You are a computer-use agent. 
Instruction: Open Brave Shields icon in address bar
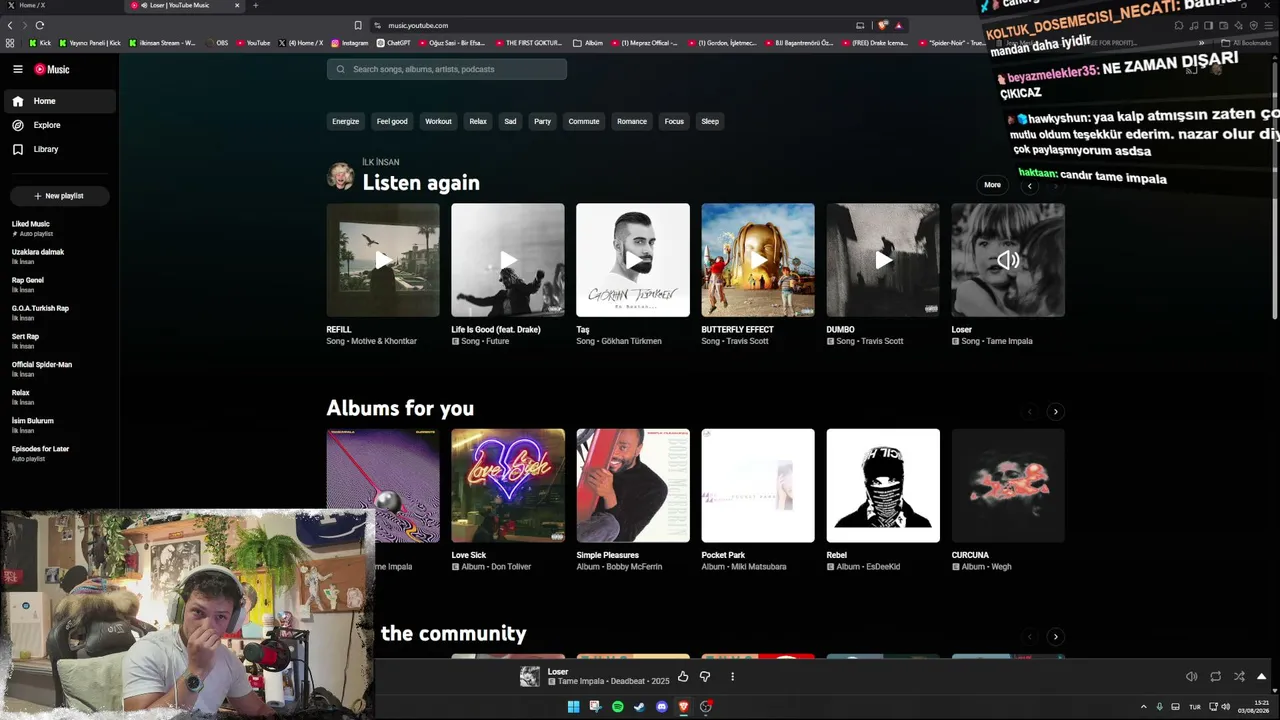coord(883,25)
